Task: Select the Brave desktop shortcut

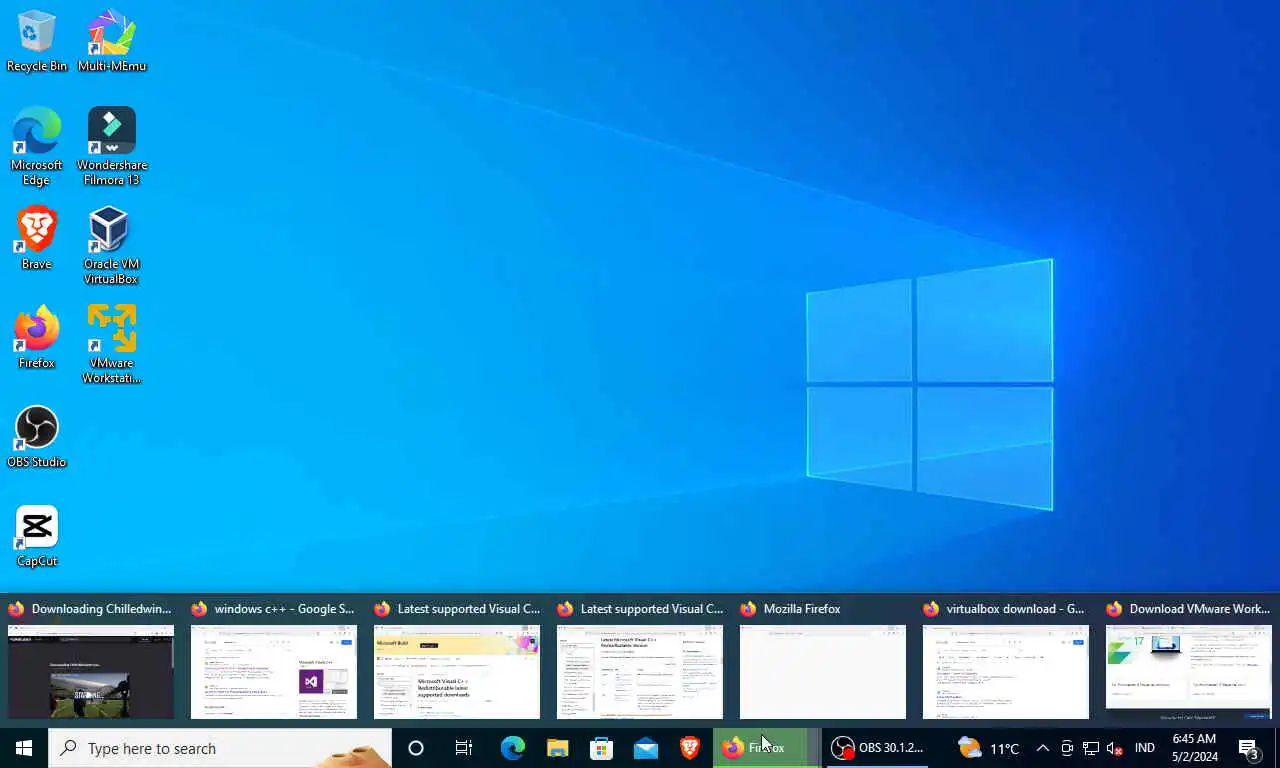Action: click(36, 239)
